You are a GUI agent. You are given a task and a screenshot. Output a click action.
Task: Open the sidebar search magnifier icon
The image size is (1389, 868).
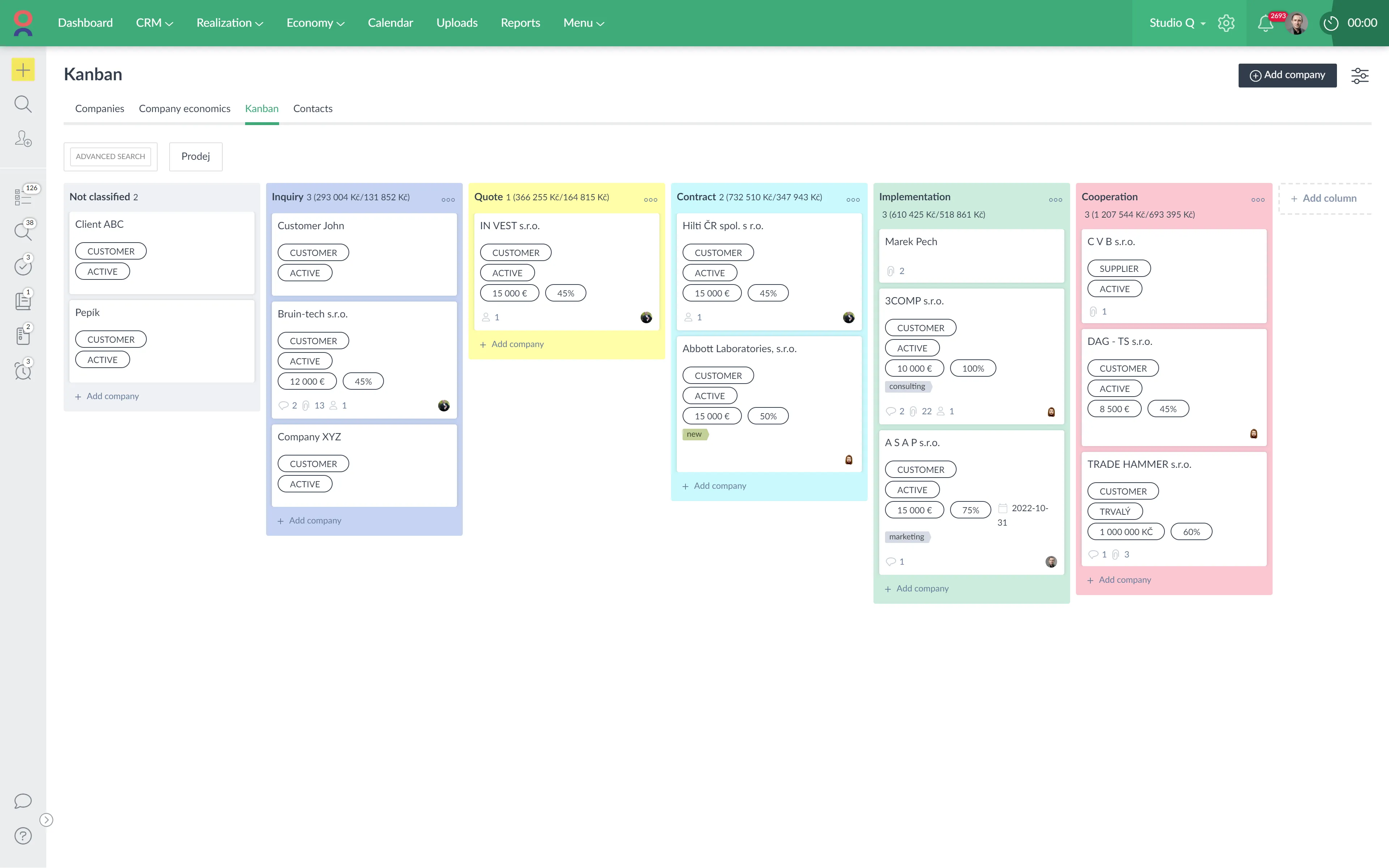click(x=23, y=104)
